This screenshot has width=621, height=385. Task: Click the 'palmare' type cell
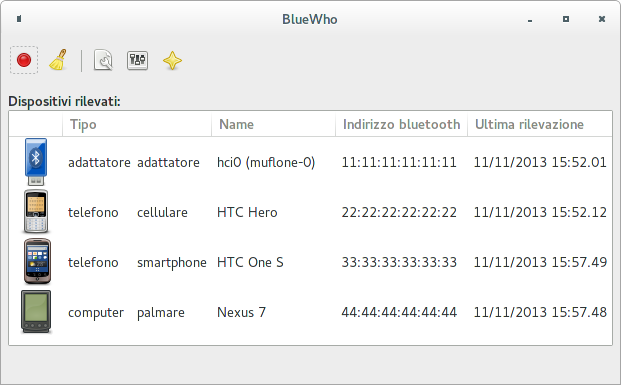(x=160, y=313)
